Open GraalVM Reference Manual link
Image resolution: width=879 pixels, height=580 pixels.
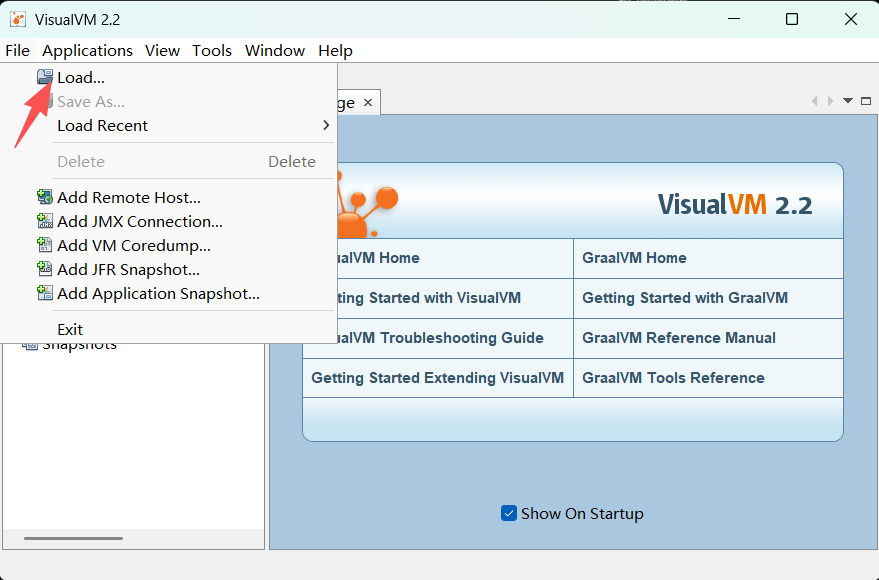point(679,338)
